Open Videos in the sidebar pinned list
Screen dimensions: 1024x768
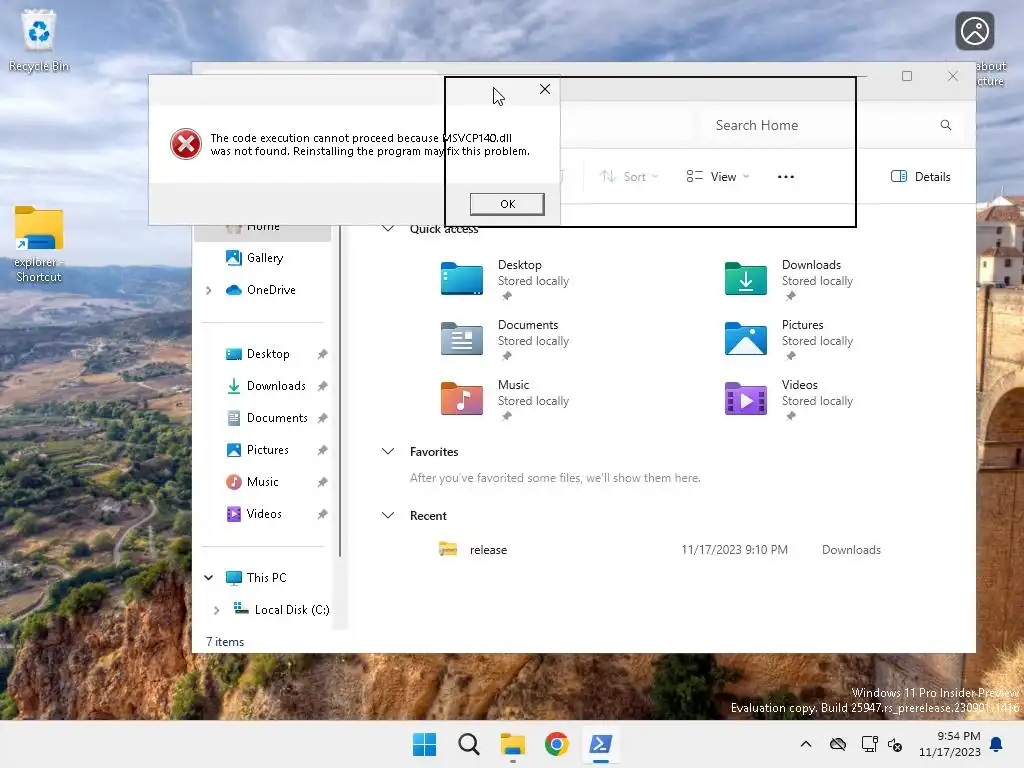[x=264, y=514]
